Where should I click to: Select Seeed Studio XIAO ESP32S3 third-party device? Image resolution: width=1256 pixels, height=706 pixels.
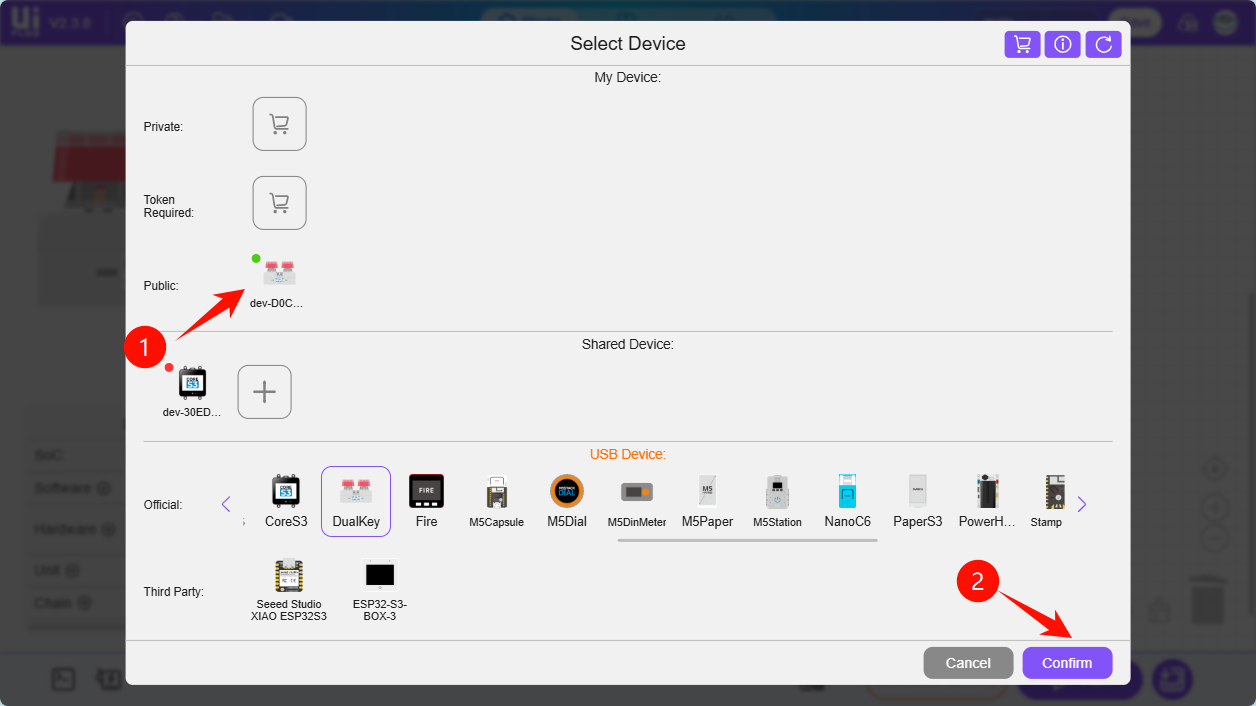(289, 590)
